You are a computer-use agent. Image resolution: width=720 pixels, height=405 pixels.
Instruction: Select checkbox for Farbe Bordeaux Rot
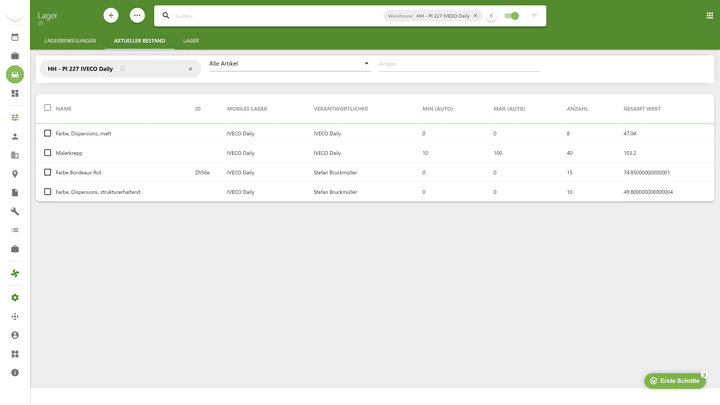[47, 172]
